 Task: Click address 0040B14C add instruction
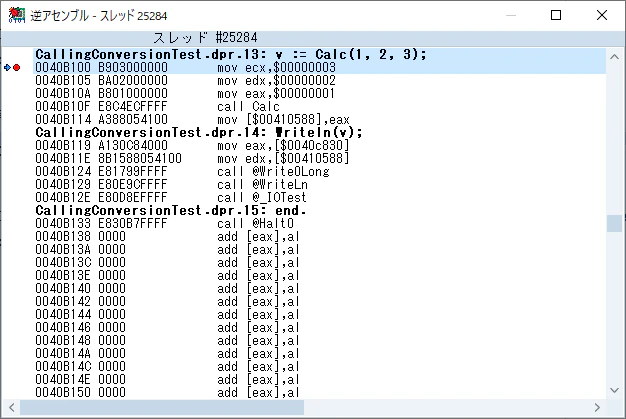click(x=319, y=366)
